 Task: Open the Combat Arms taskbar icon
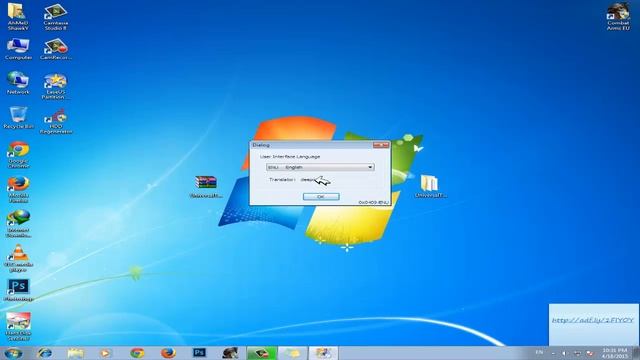230,353
